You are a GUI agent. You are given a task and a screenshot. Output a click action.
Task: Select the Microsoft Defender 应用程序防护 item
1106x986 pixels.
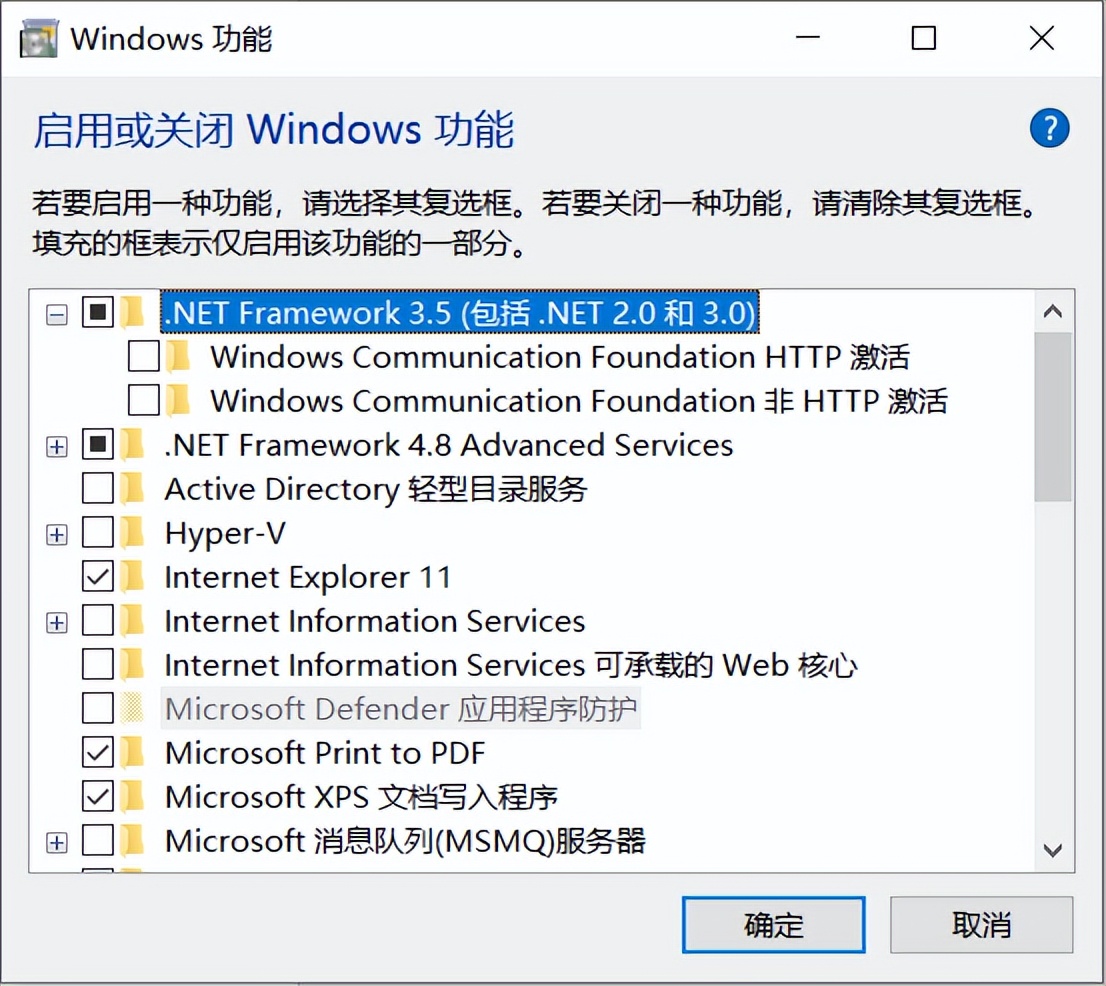click(x=401, y=709)
